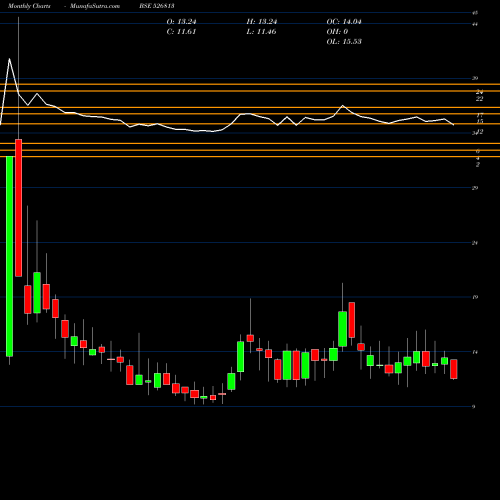Click the '14' price axis label
The image size is (500, 500).
pyautogui.click(x=475, y=352)
